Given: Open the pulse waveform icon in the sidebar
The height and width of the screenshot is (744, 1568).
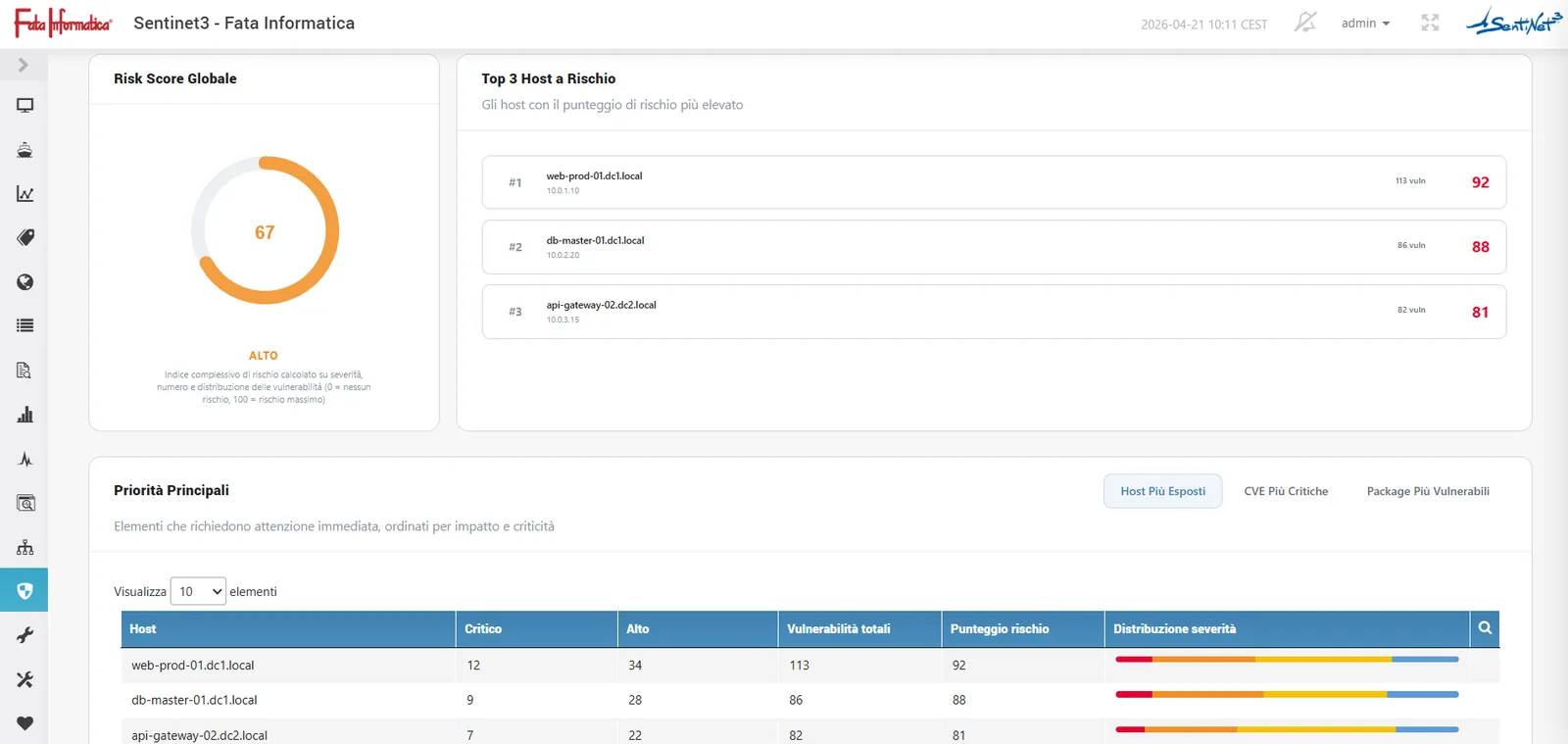Looking at the screenshot, I should click(24, 459).
